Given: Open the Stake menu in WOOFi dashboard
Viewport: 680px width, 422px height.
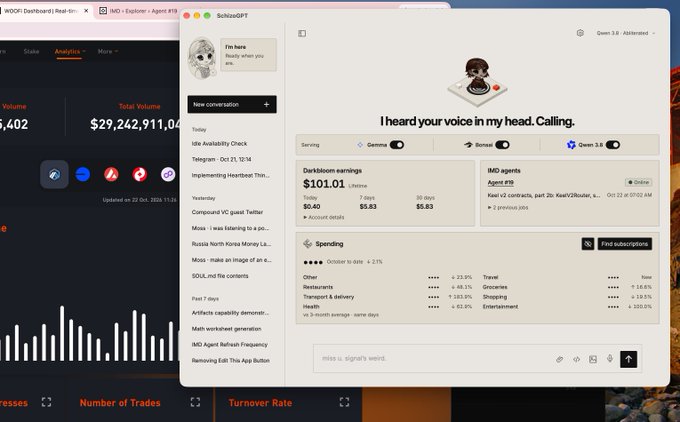Looking at the screenshot, I should pyautogui.click(x=31, y=52).
